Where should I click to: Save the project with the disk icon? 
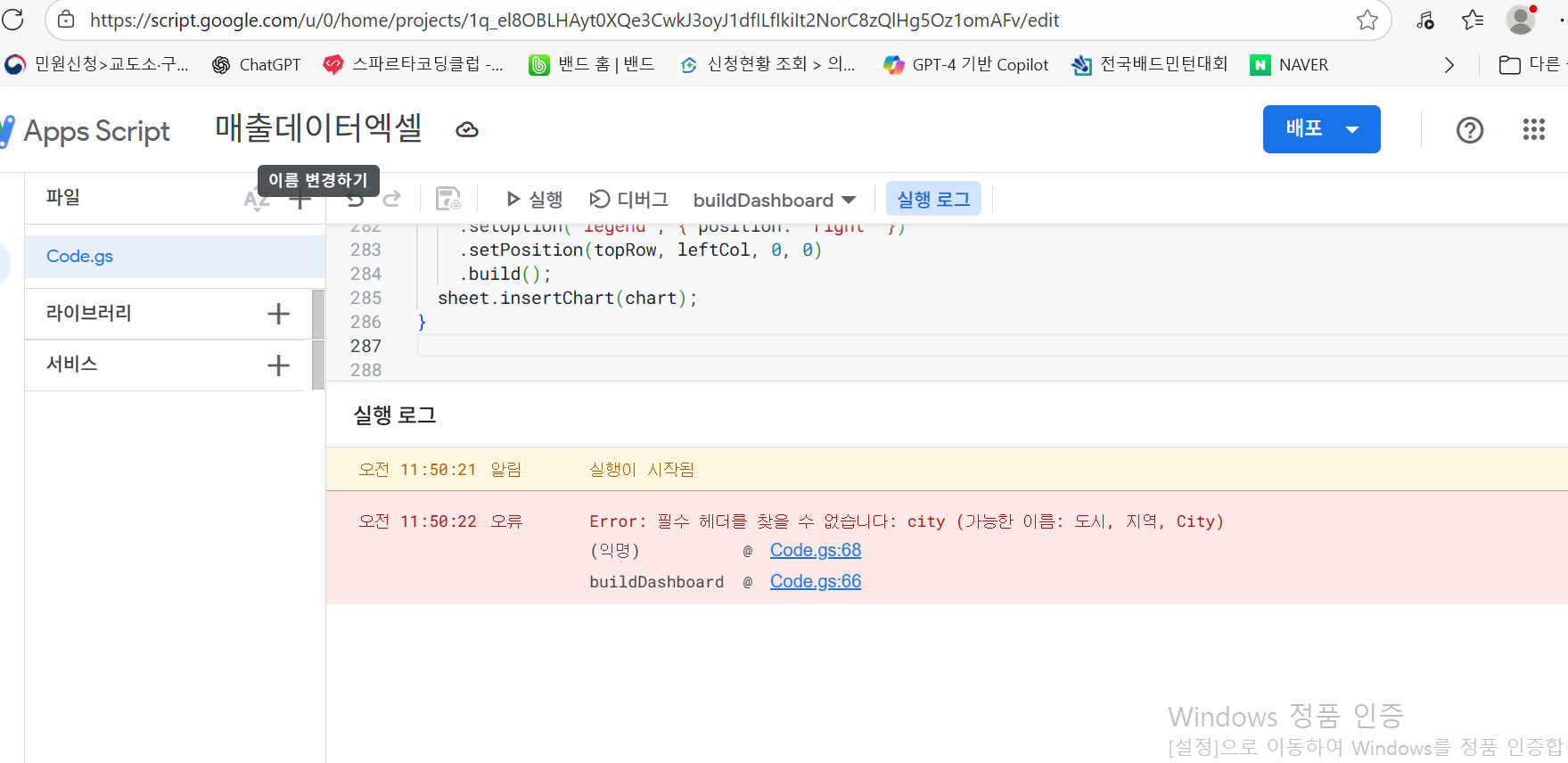(x=447, y=199)
